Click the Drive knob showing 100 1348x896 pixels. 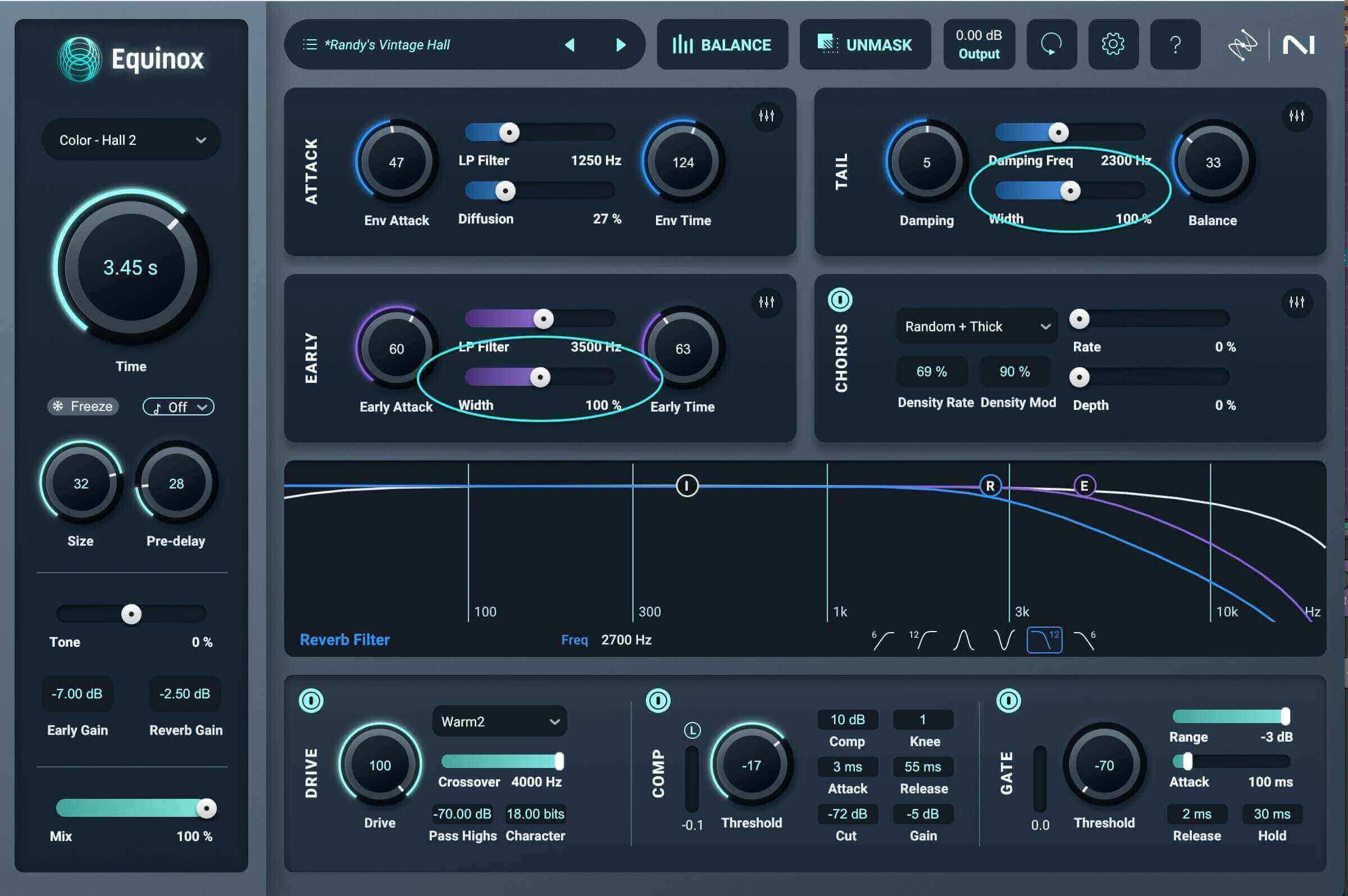pyautogui.click(x=380, y=765)
